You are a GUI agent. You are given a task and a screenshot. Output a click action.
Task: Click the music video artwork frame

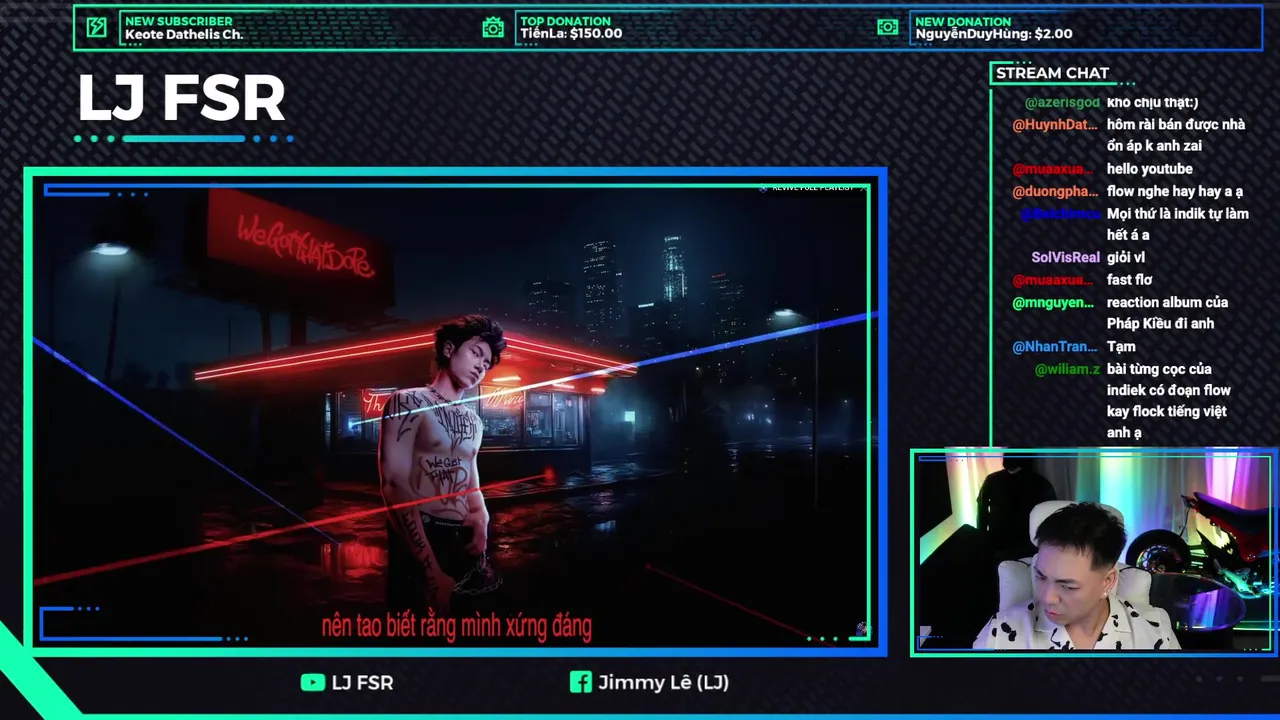pyautogui.click(x=455, y=413)
